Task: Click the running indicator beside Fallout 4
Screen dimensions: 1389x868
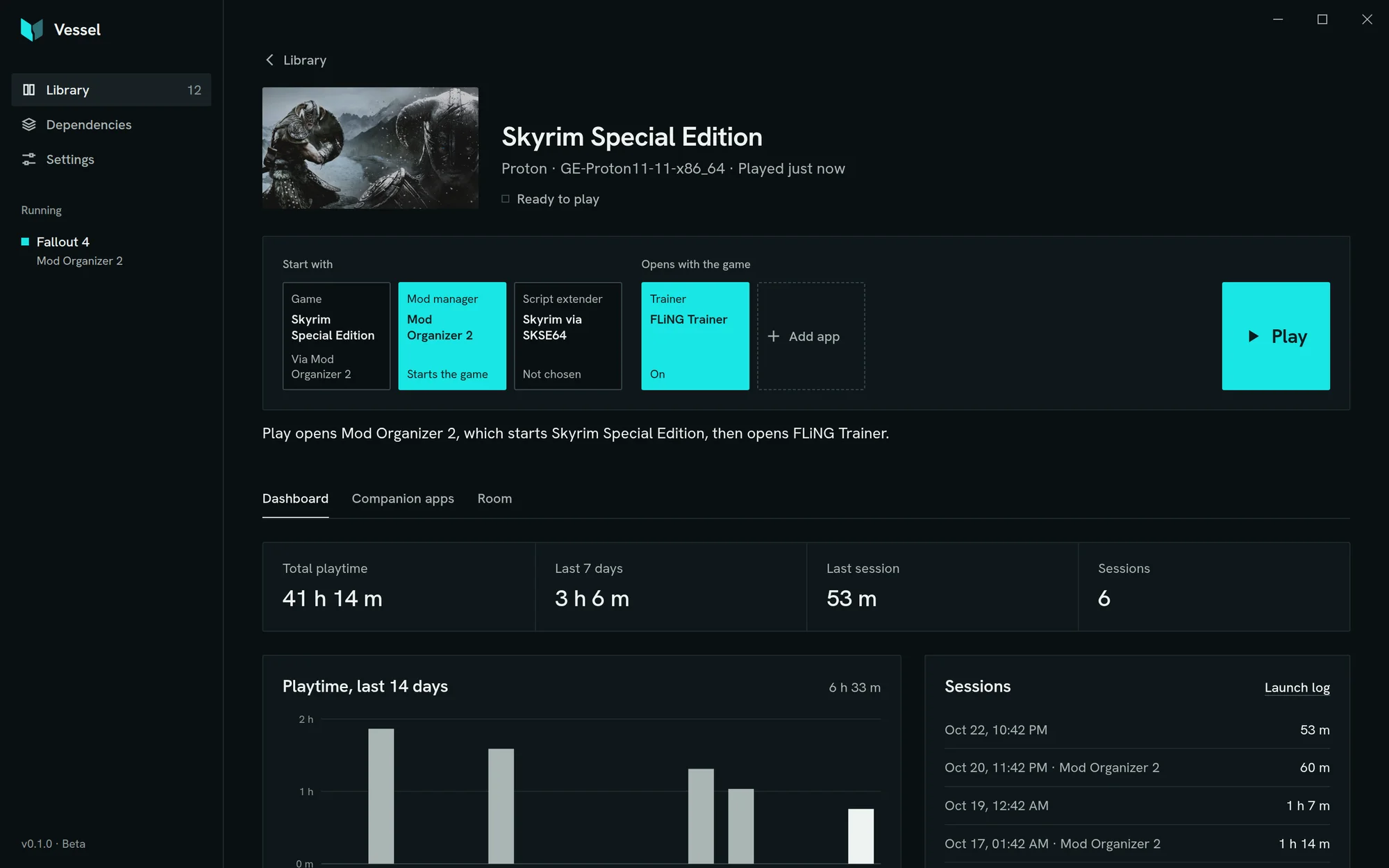Action: click(x=25, y=242)
